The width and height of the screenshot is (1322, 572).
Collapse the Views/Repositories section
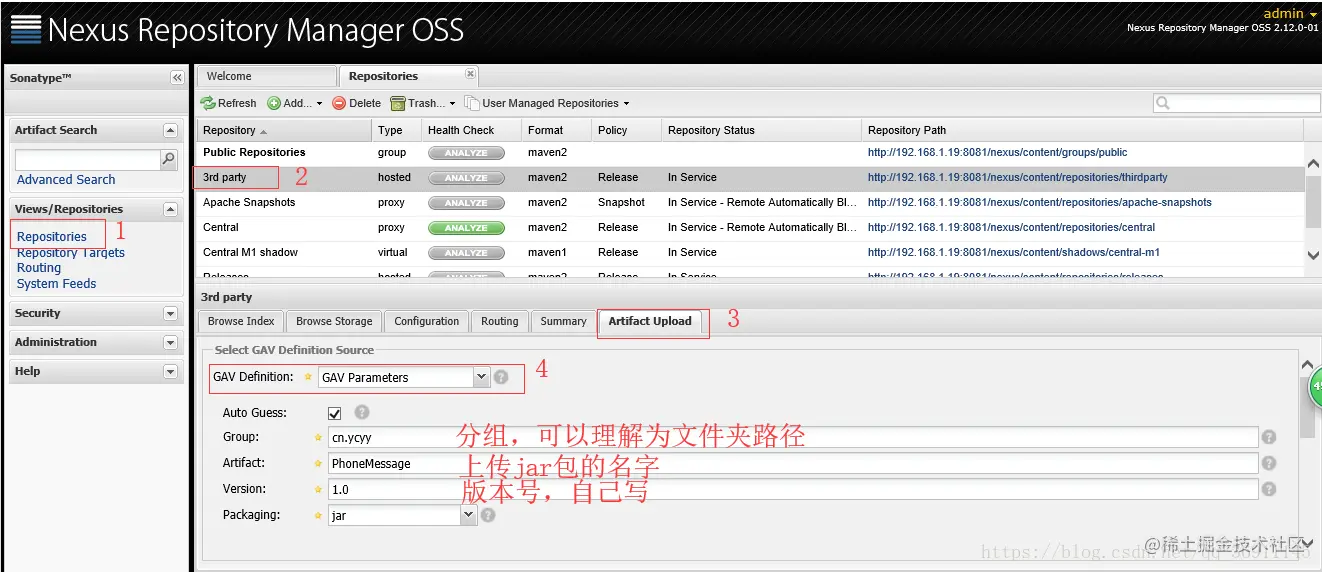170,209
